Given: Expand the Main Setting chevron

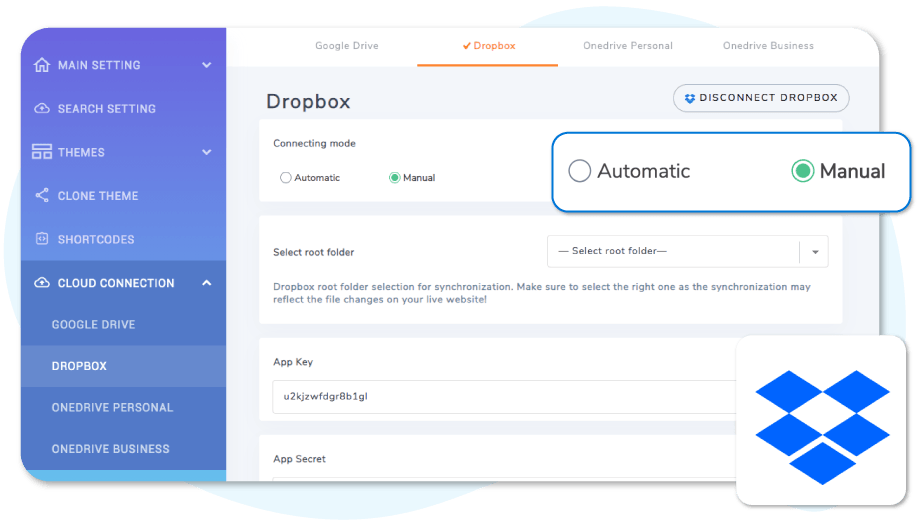Looking at the screenshot, I should (206, 65).
